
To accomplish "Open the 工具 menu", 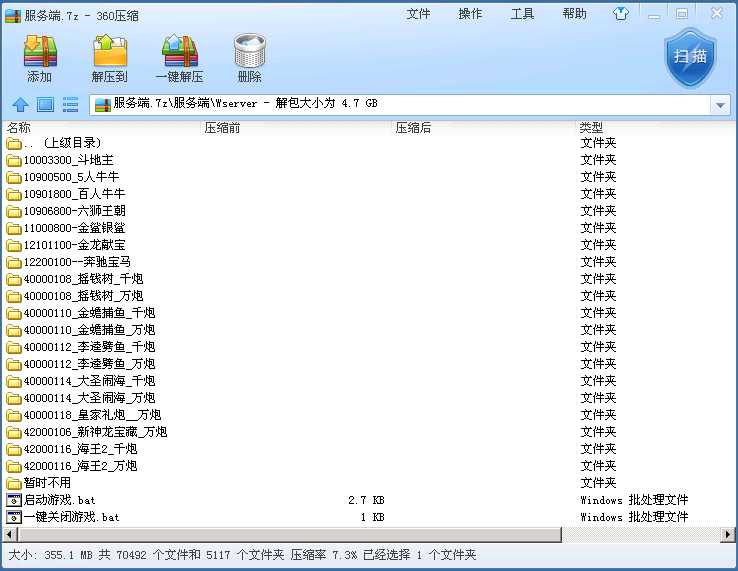I will pos(522,14).
